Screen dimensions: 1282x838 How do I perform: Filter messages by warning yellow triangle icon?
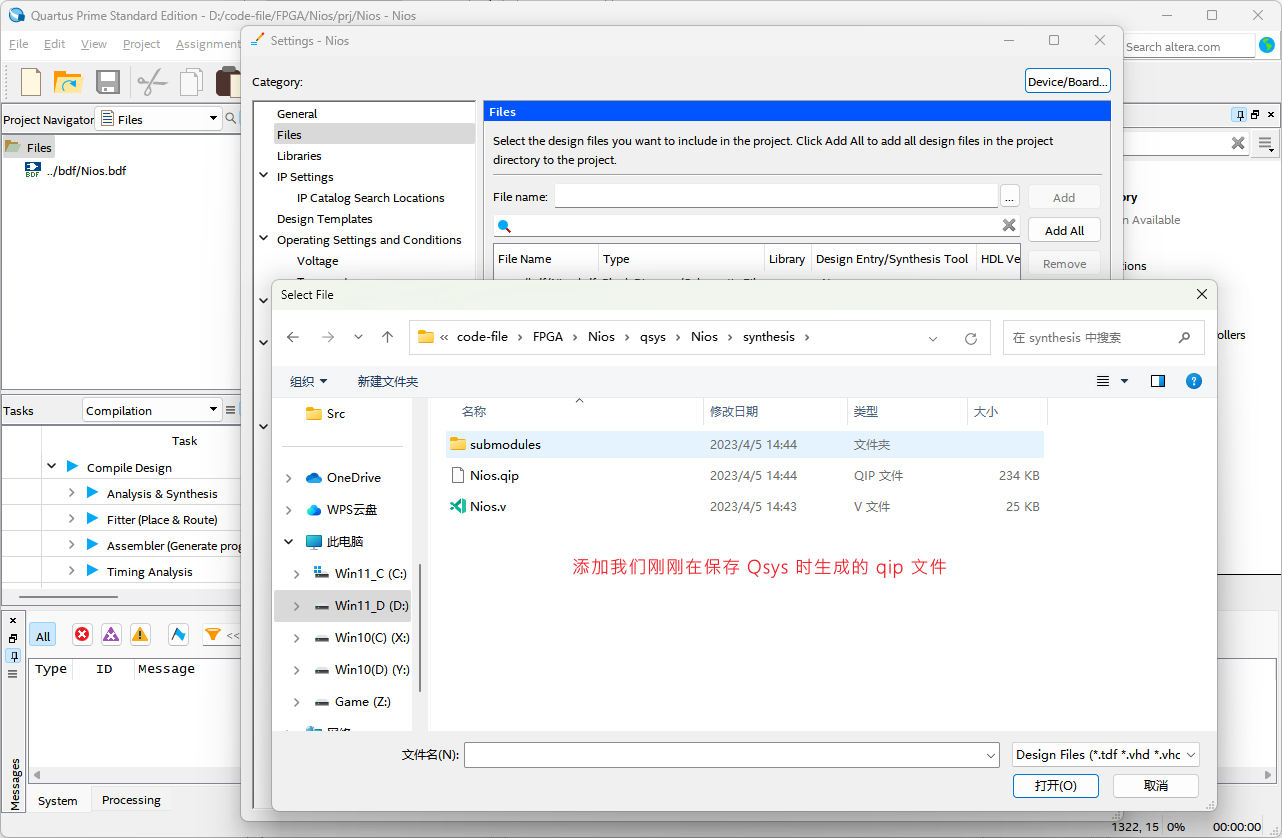[x=140, y=634]
